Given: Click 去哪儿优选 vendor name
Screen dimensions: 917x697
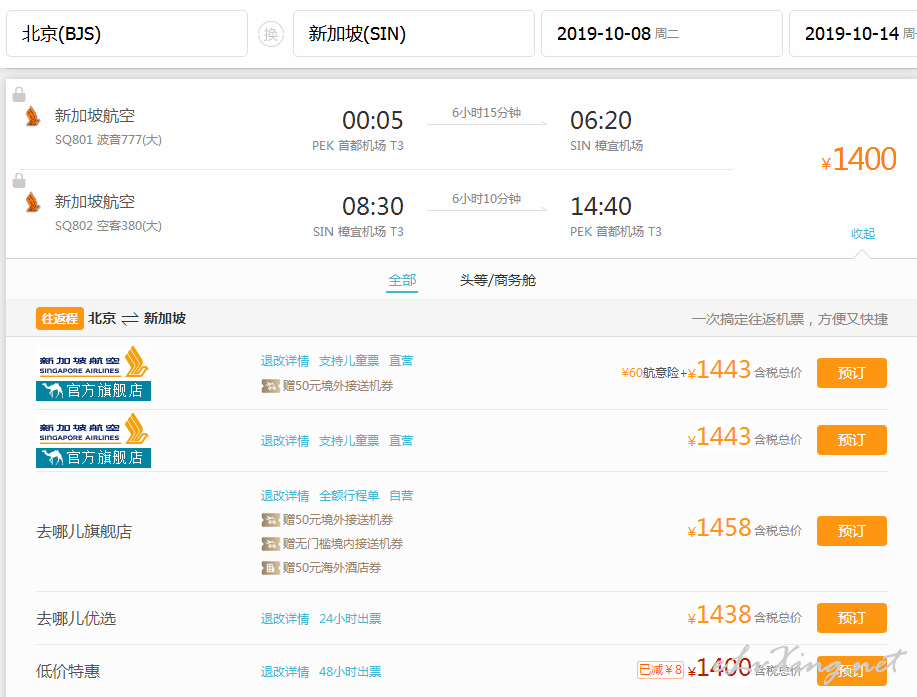Looking at the screenshot, I should 76,619.
